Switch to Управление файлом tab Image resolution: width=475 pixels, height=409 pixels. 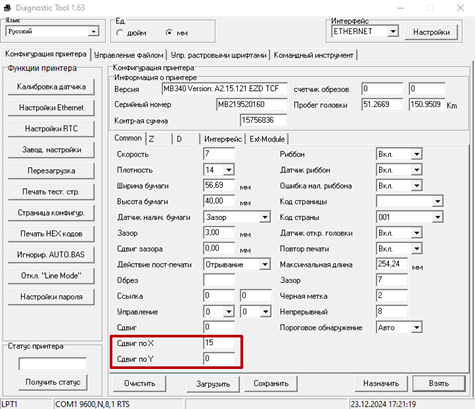[129, 55]
